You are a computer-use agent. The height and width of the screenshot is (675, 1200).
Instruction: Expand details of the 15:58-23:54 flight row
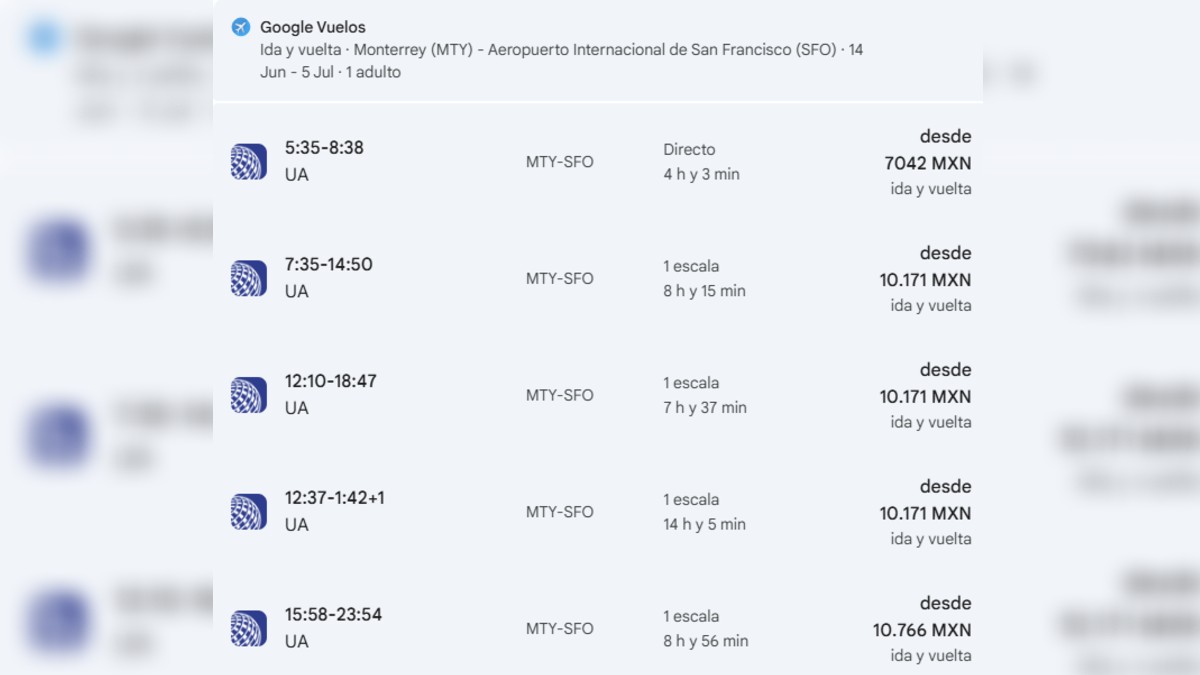[x=600, y=627]
